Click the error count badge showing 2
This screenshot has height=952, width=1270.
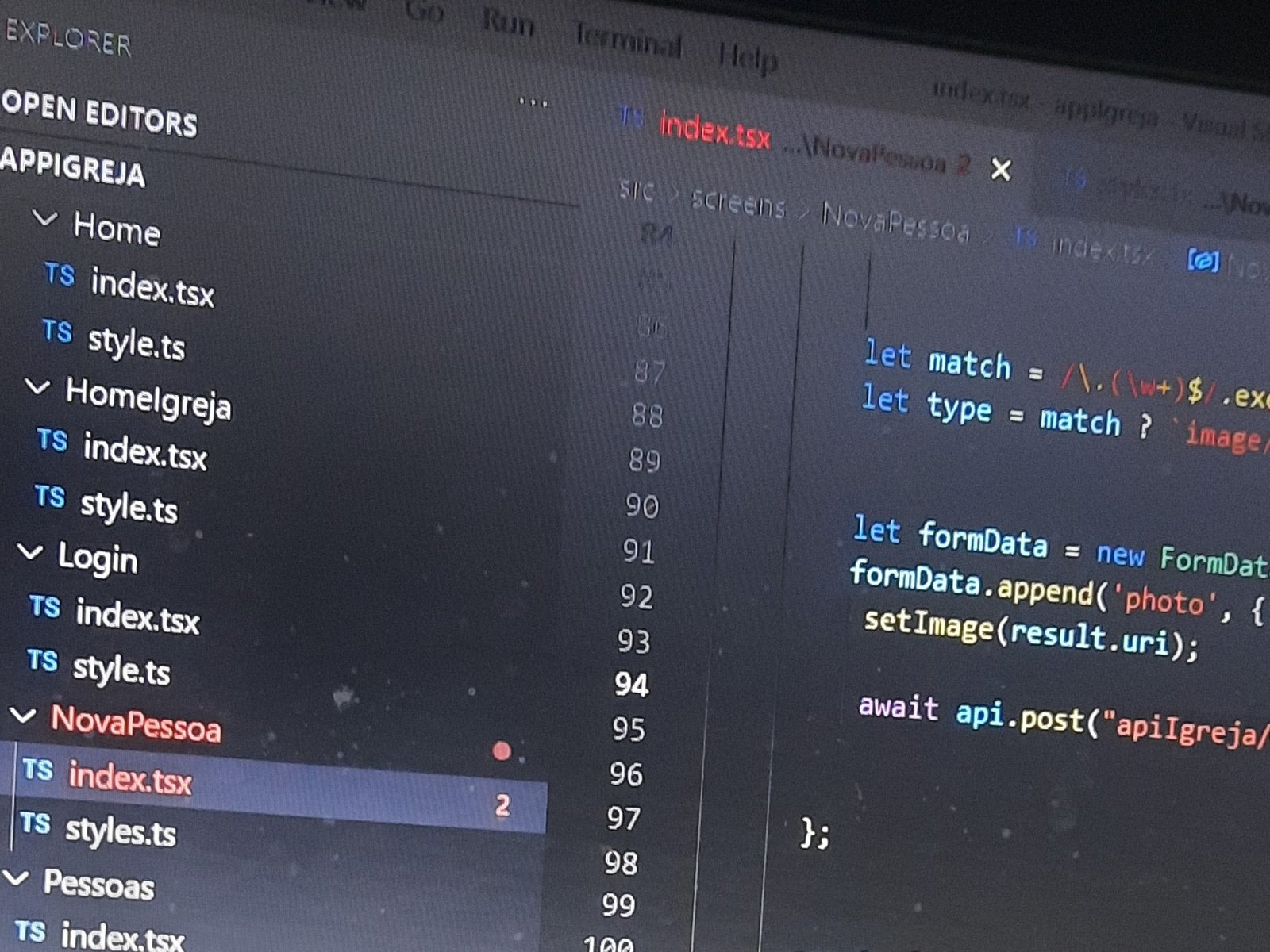502,805
